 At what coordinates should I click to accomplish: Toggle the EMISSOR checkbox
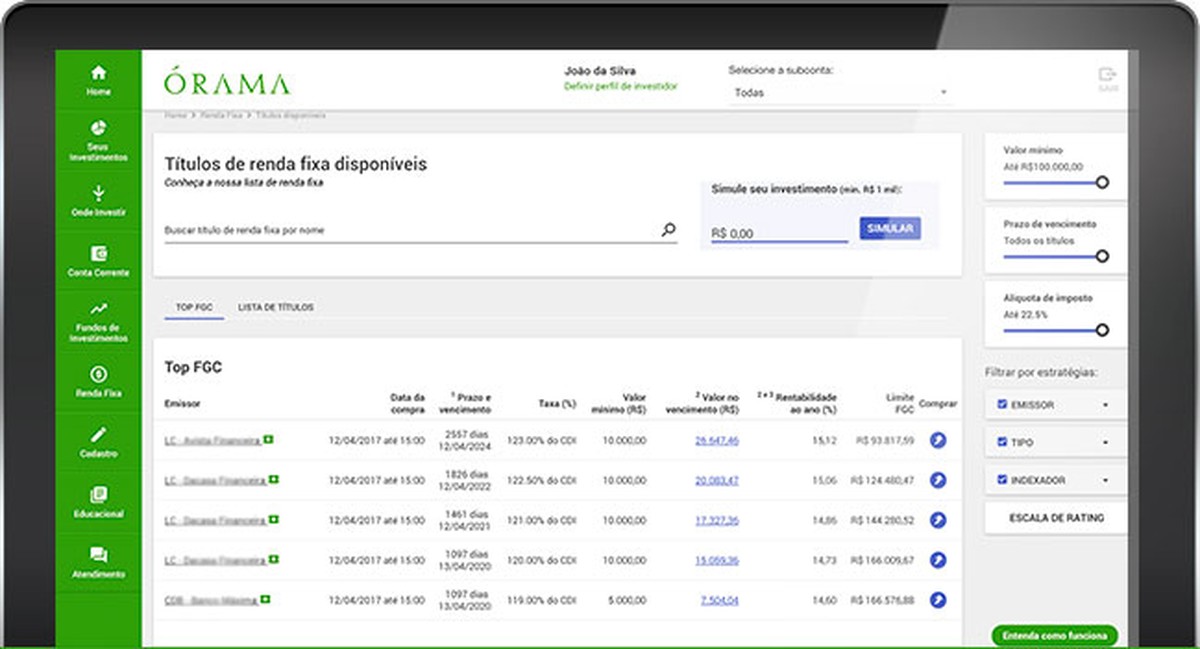(1003, 405)
